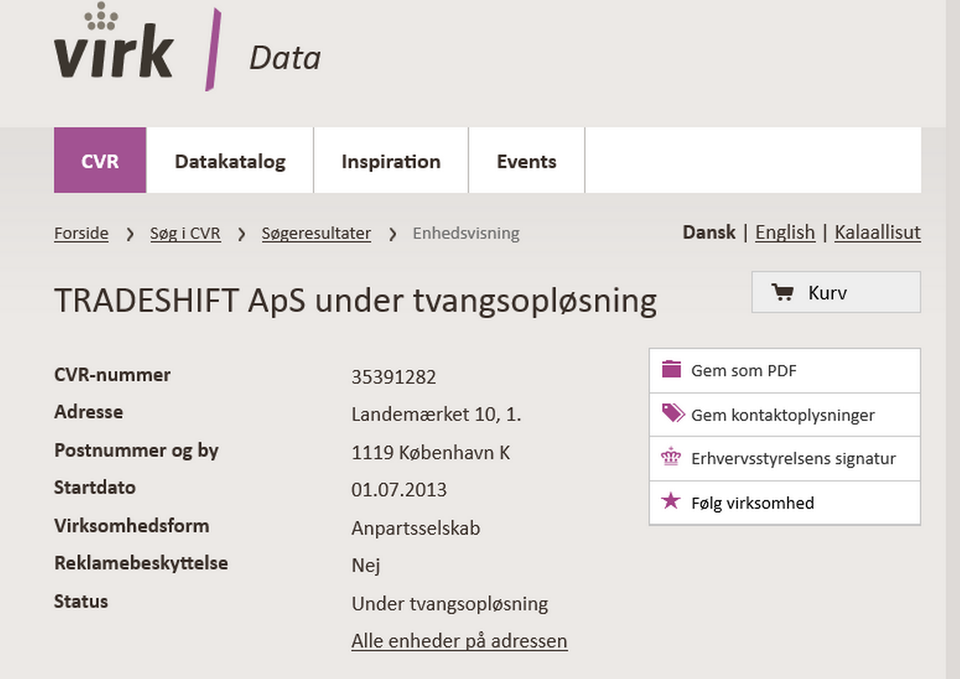
Task: Switch language to English
Action: [x=785, y=232]
